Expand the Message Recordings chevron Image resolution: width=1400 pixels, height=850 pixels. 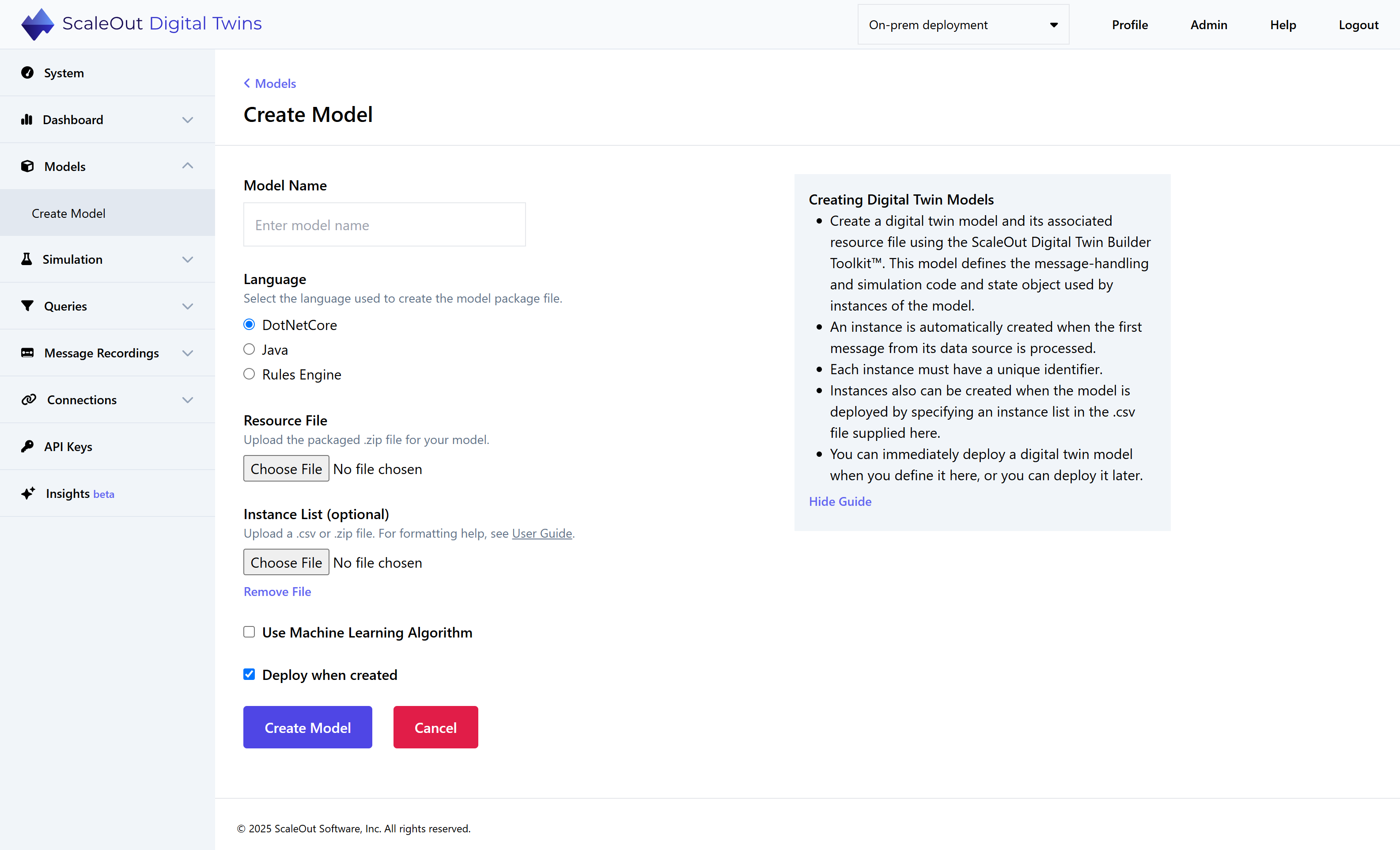[x=188, y=353]
